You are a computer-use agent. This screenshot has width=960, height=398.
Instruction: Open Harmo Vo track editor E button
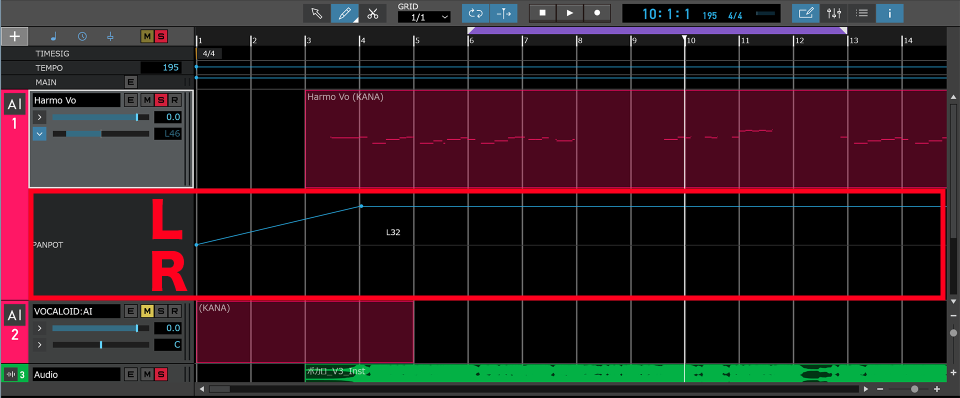130,100
